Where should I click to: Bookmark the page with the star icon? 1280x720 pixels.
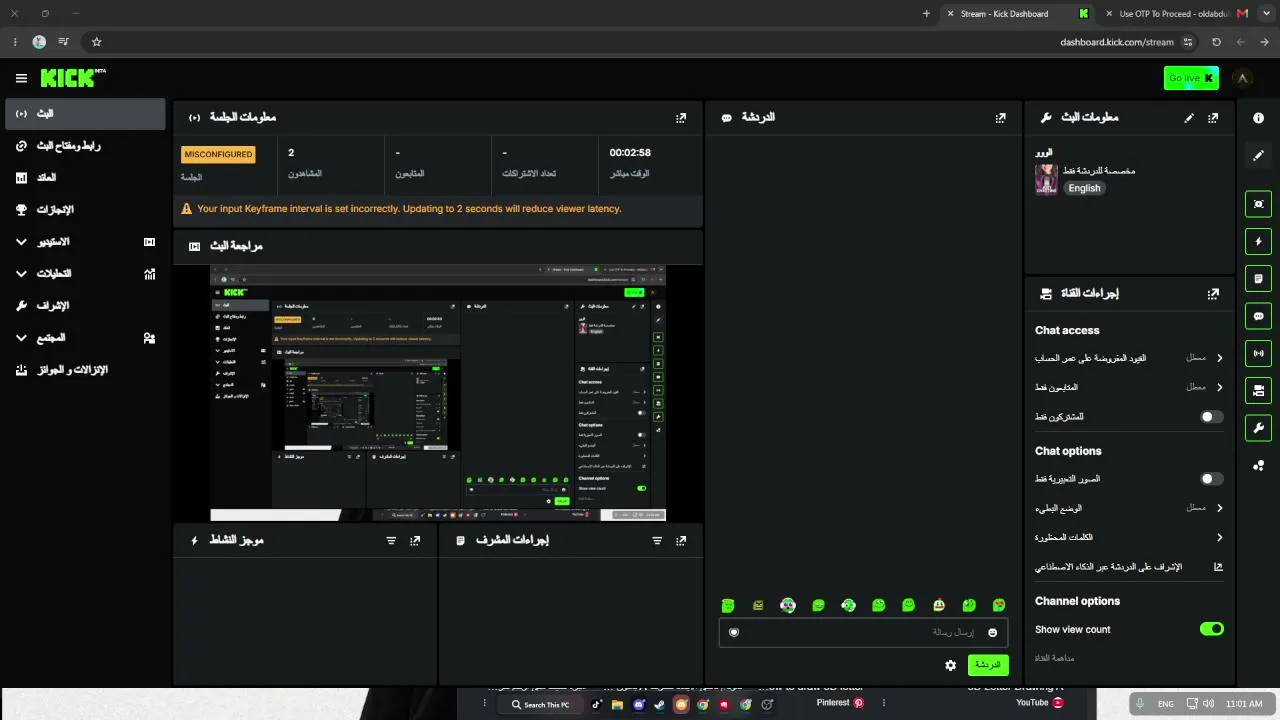(97, 42)
